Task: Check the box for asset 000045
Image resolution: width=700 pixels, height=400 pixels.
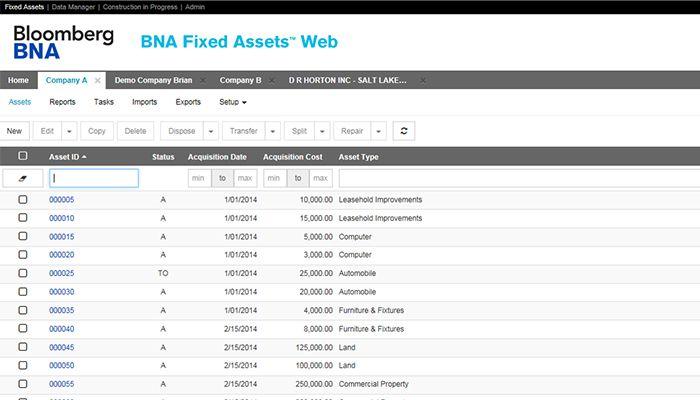Action: coord(23,347)
